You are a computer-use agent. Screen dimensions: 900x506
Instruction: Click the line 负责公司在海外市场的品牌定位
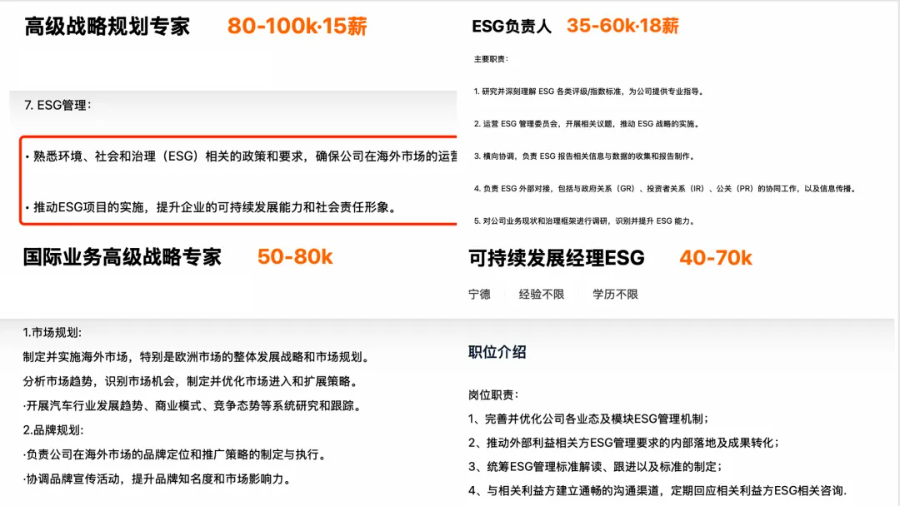176,455
